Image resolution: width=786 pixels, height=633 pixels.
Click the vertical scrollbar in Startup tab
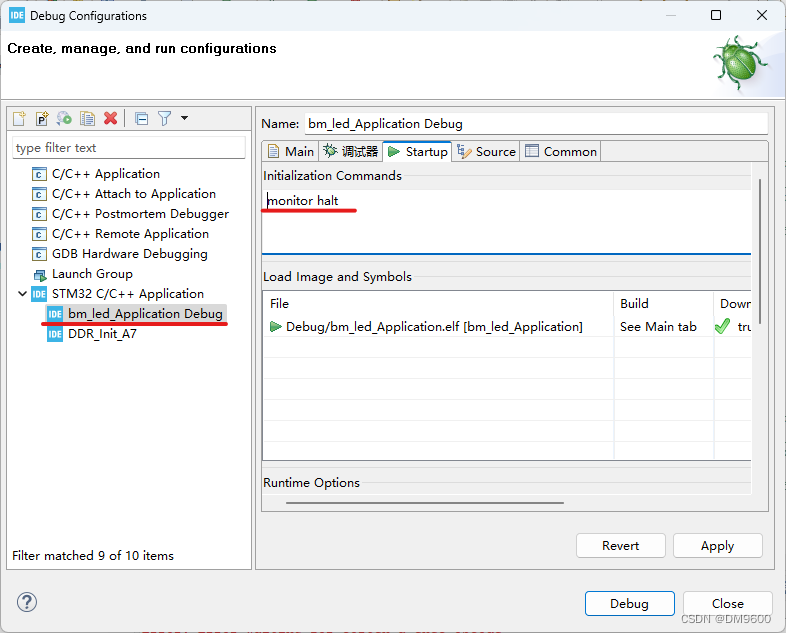tap(760, 251)
